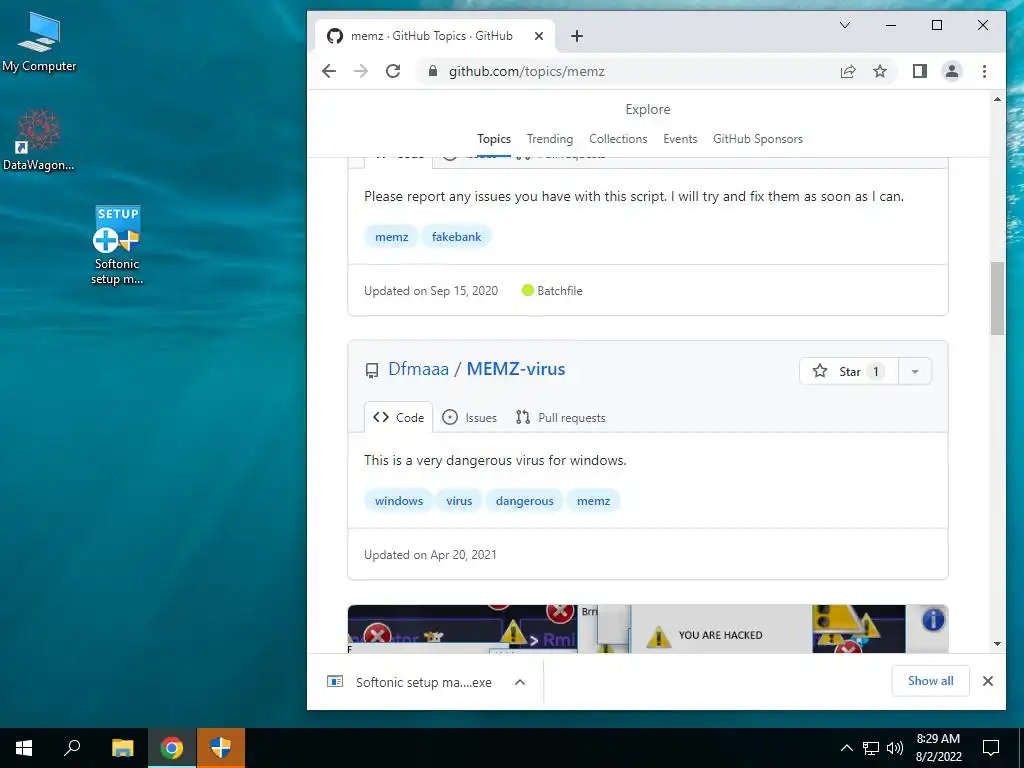The height and width of the screenshot is (768, 1024).
Task: Open notification center
Action: coord(991,748)
